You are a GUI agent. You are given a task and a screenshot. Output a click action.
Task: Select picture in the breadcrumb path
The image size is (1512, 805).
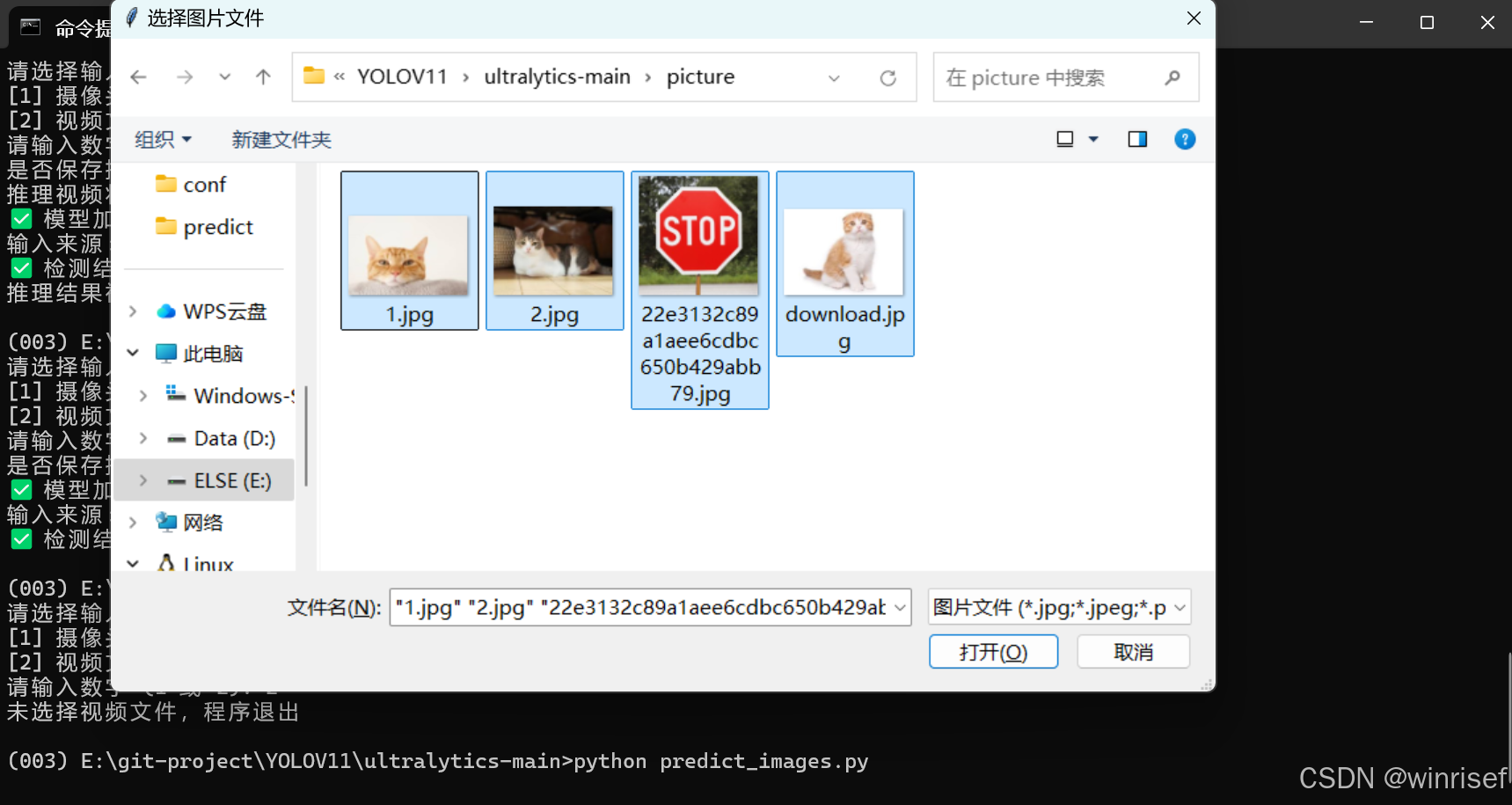coord(700,77)
